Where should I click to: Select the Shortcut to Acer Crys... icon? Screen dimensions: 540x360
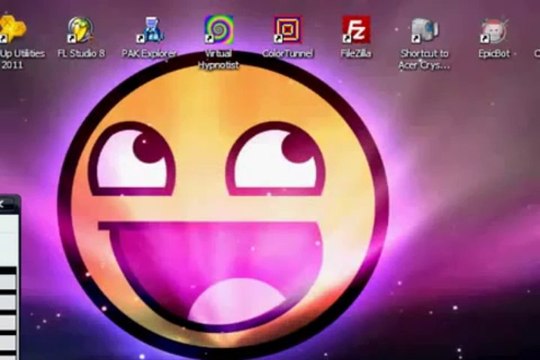click(x=425, y=30)
